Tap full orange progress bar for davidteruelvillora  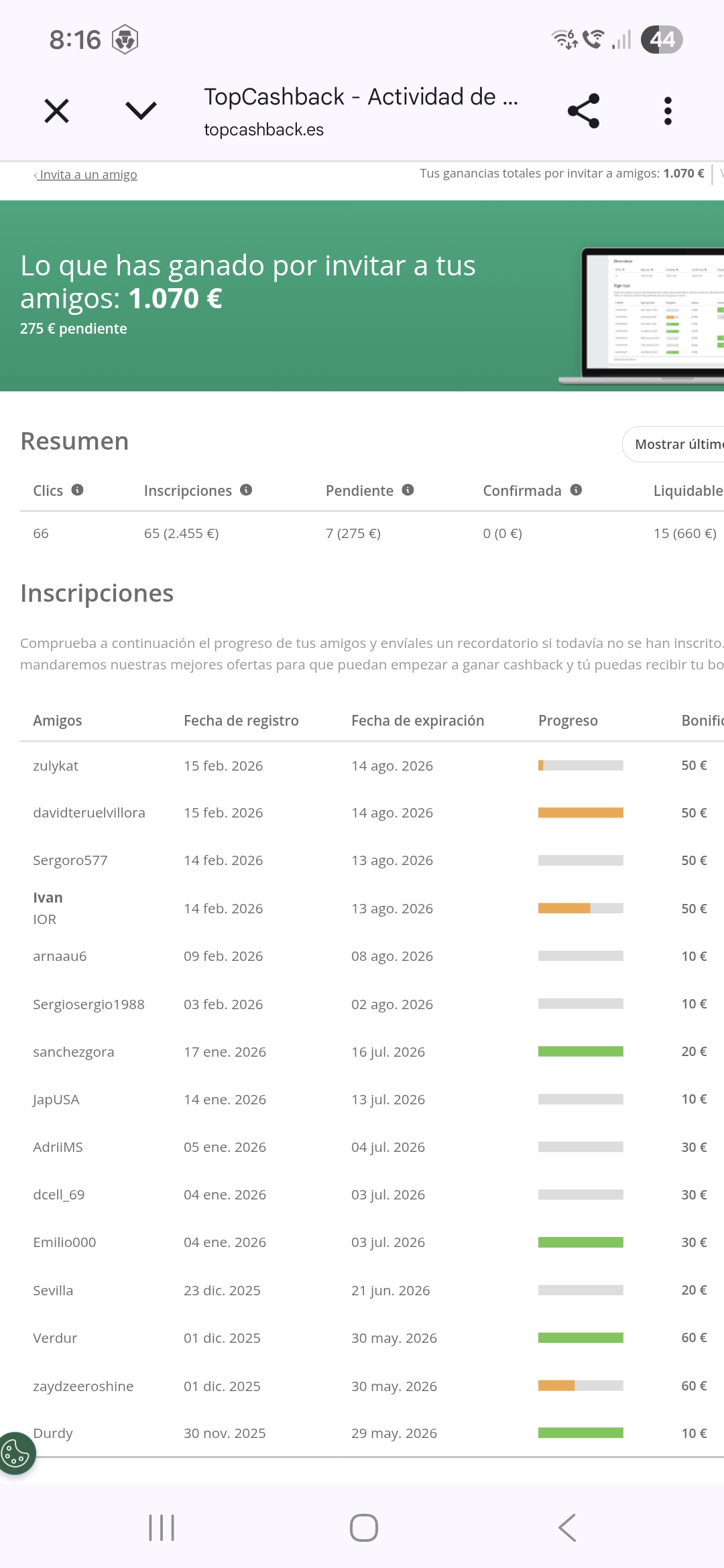(581, 813)
